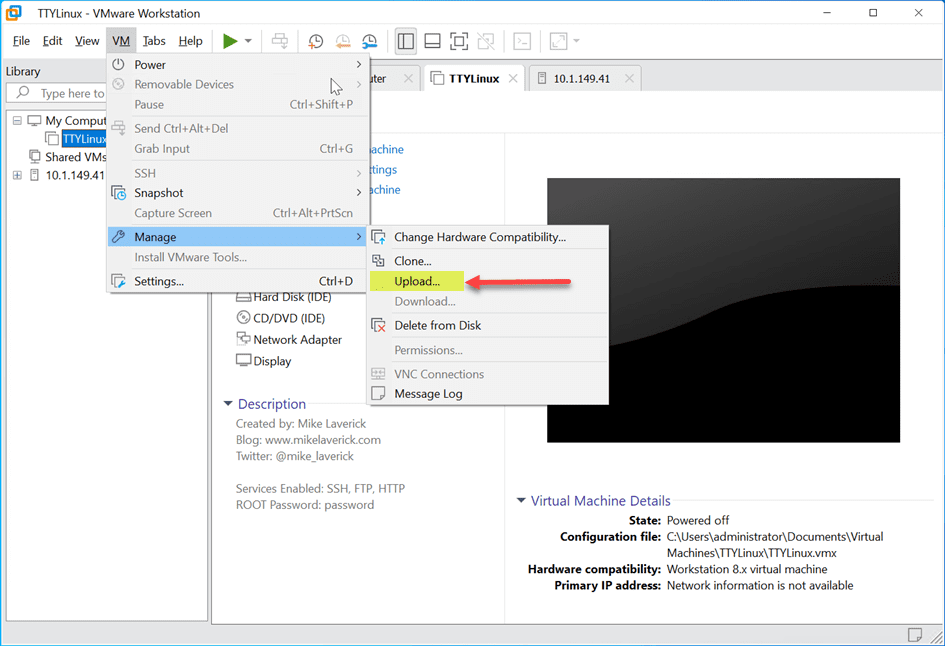The image size is (945, 646).
Task: Open the Message Log entry
Action: click(x=488, y=394)
